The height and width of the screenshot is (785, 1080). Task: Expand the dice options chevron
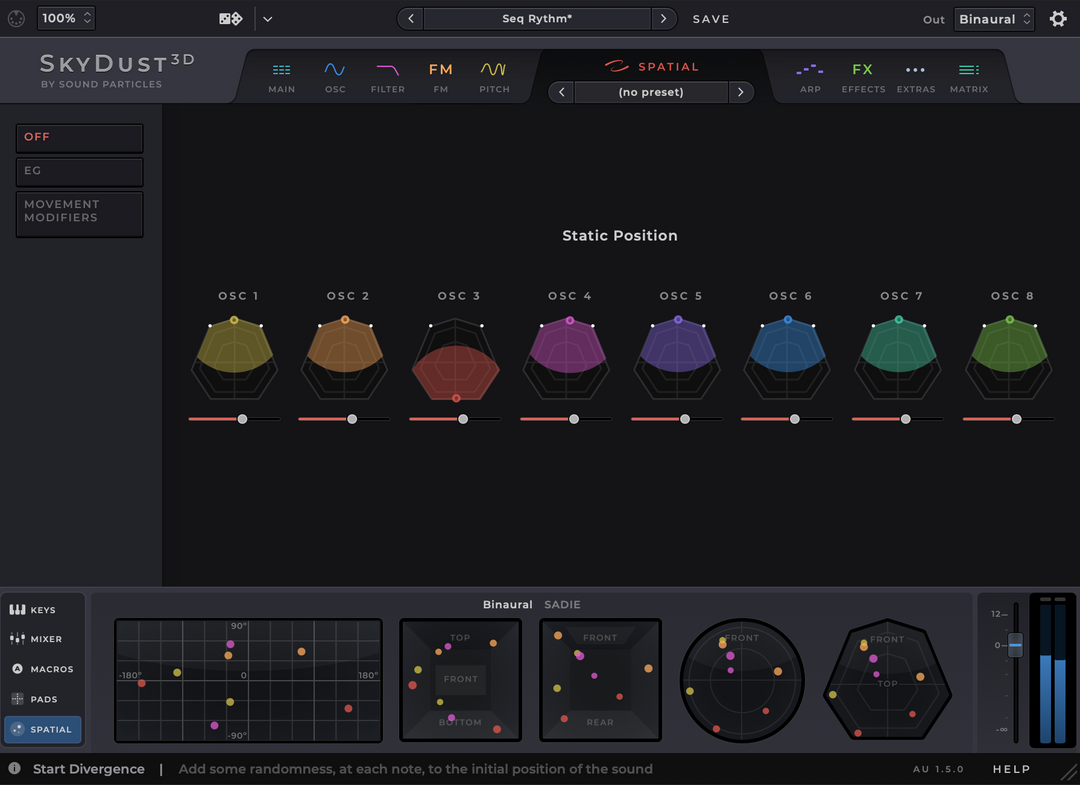coord(268,19)
